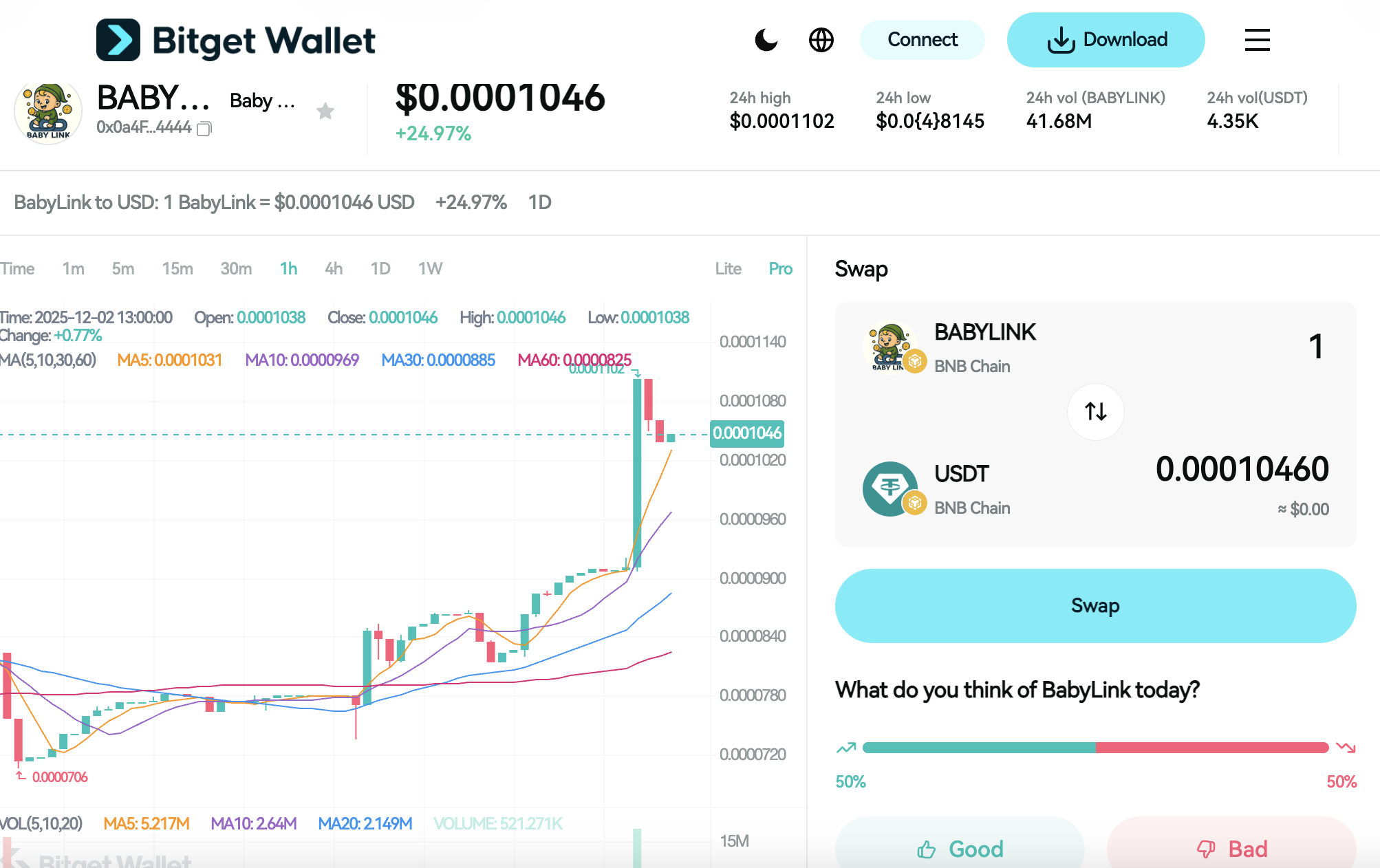1380x868 pixels.
Task: Click the swap direction arrows between tokens
Action: click(x=1095, y=411)
